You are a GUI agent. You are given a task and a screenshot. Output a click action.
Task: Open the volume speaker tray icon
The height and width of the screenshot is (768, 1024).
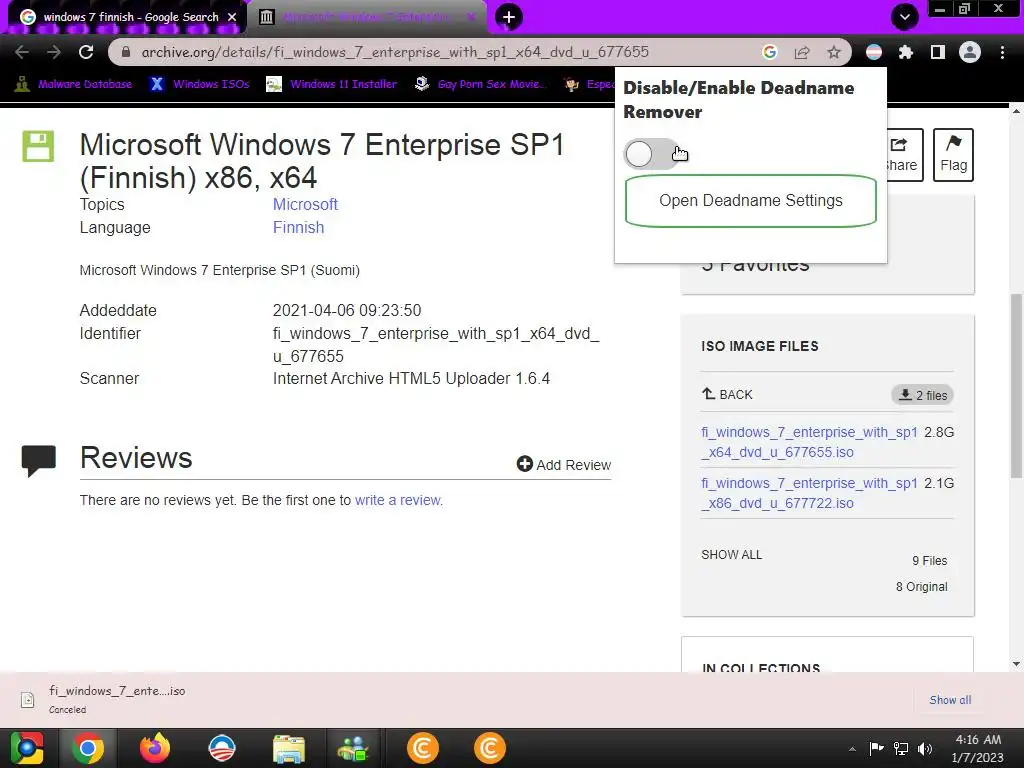point(925,749)
